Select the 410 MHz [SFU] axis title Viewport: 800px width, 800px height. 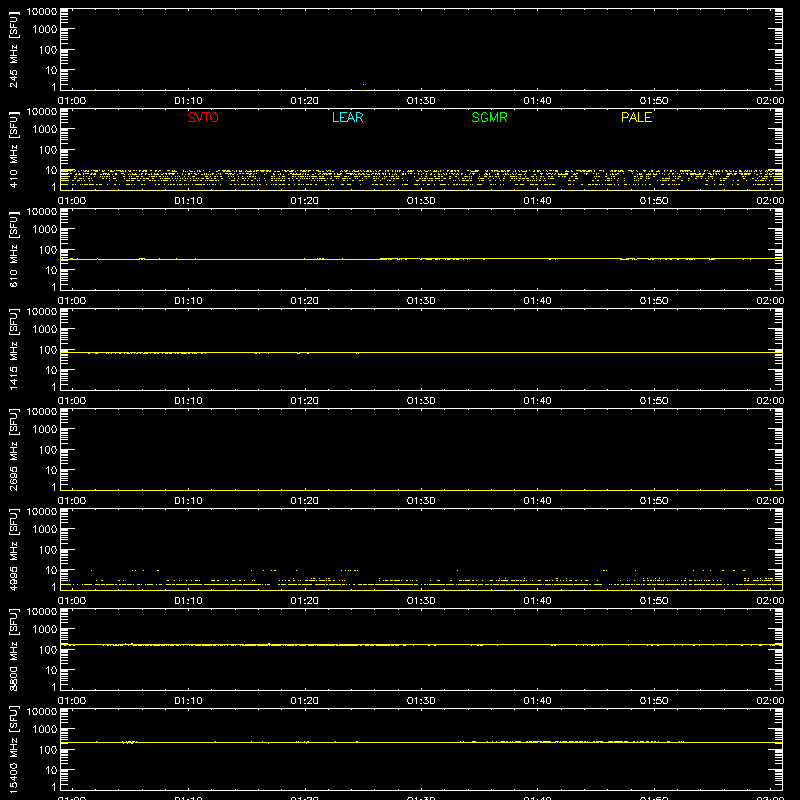[13, 149]
